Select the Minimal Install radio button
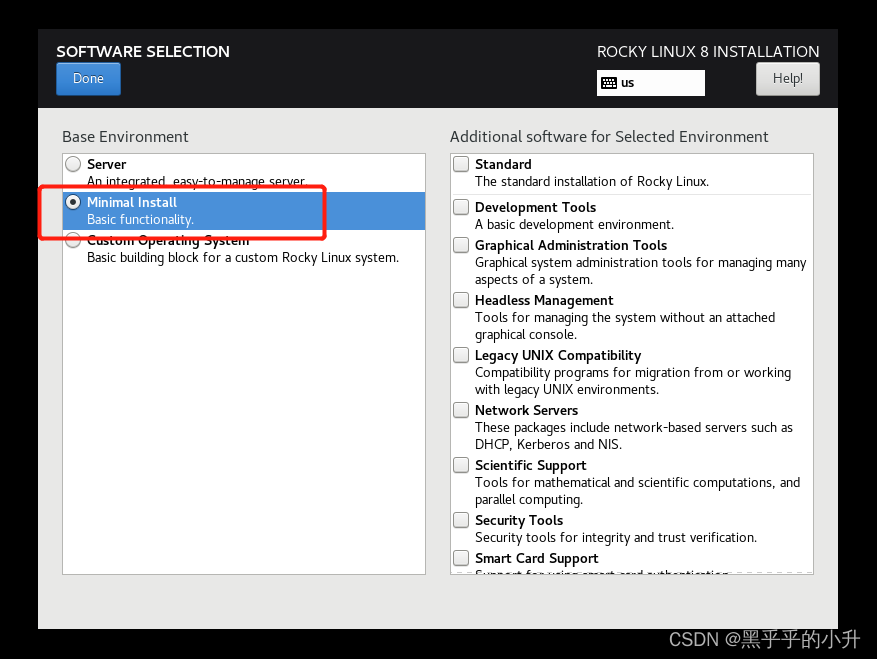This screenshot has height=659, width=877. point(73,202)
